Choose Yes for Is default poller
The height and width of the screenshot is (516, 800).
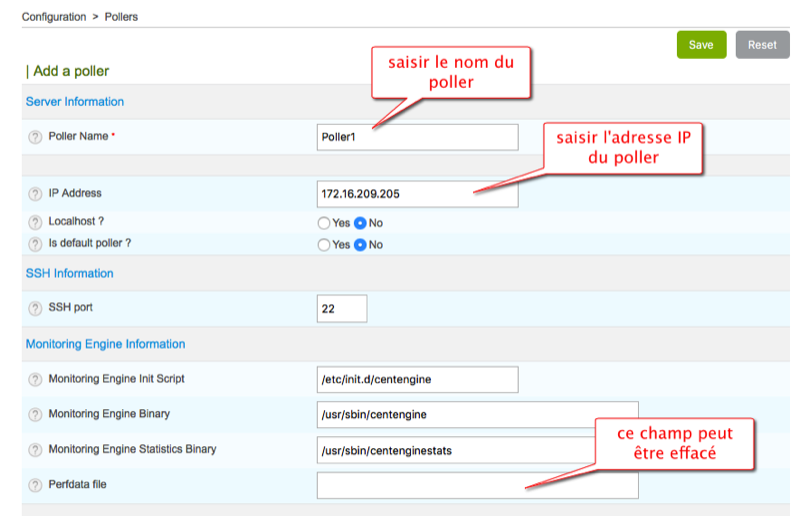[x=323, y=245]
